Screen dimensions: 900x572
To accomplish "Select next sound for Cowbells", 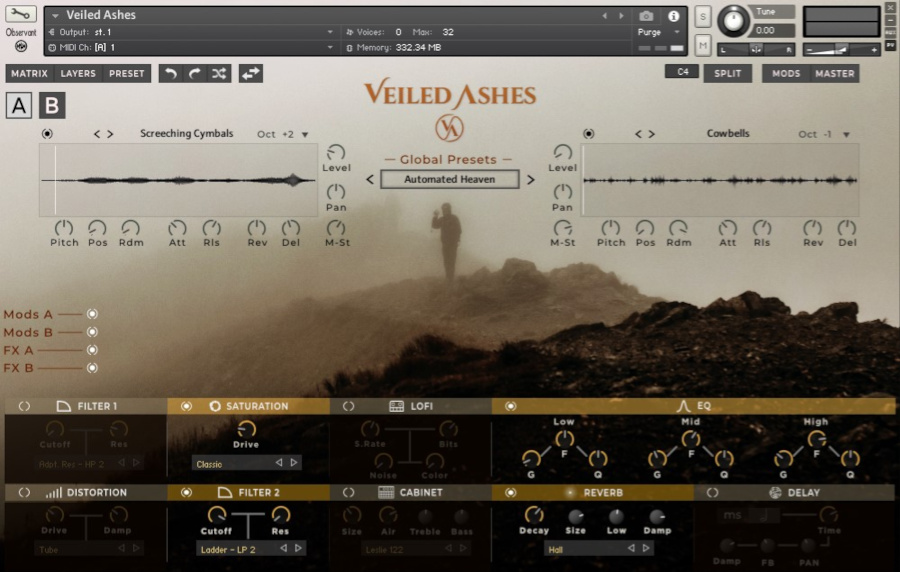I will click(651, 134).
